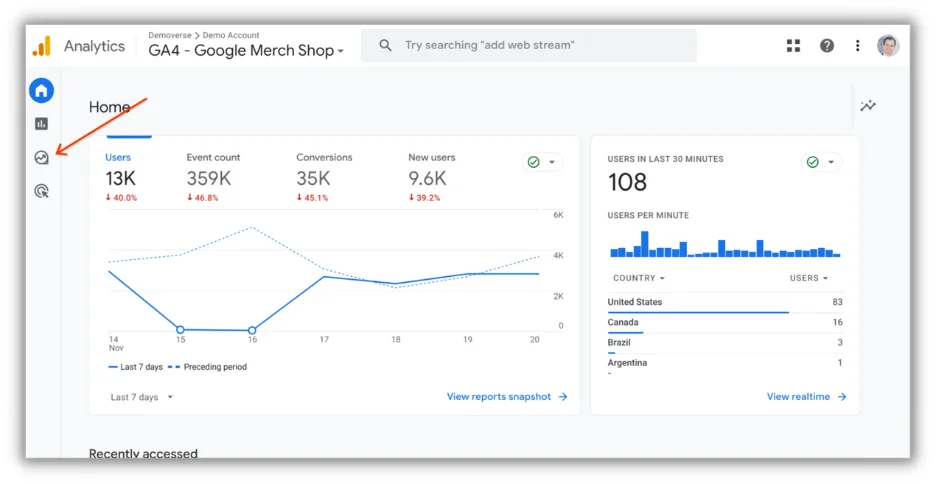Click the Canada country row
The height and width of the screenshot is (484, 936).
tap(725, 323)
